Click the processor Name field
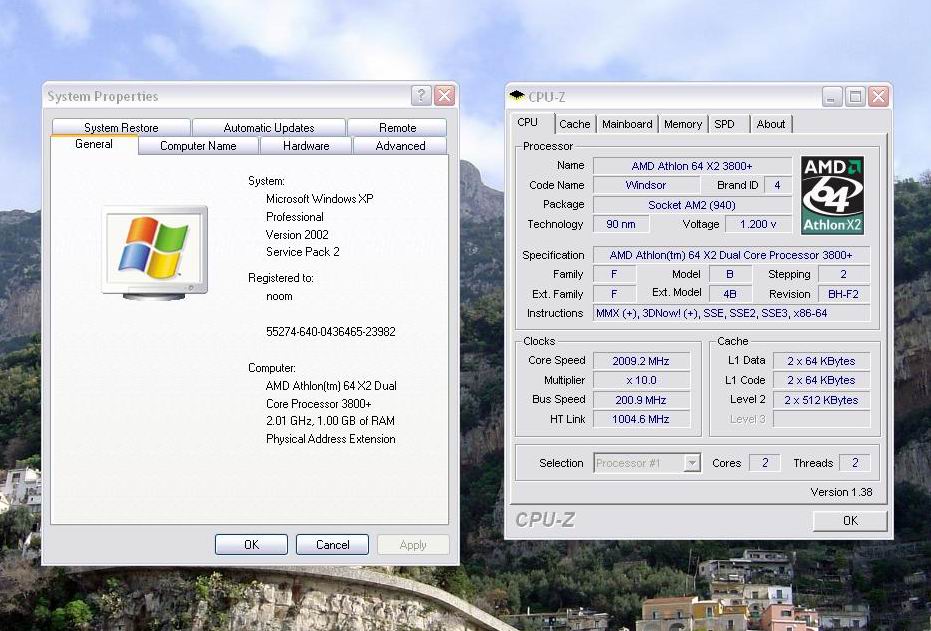Image resolution: width=931 pixels, height=631 pixels. pos(692,166)
